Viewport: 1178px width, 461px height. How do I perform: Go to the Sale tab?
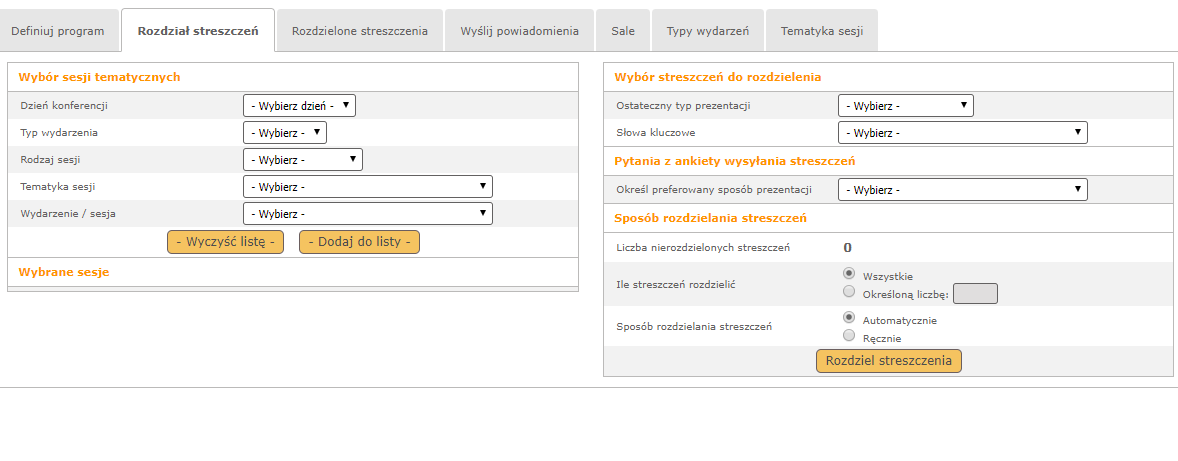click(x=623, y=31)
